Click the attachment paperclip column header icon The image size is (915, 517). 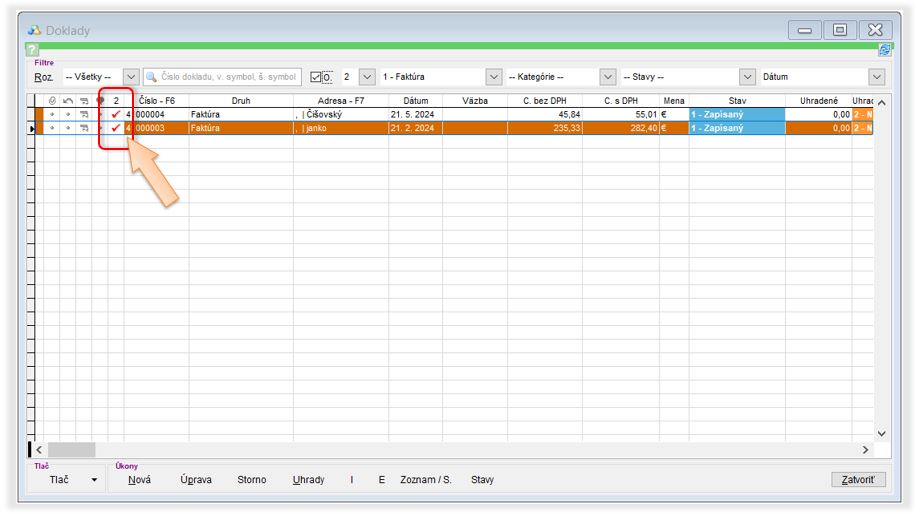[52, 101]
